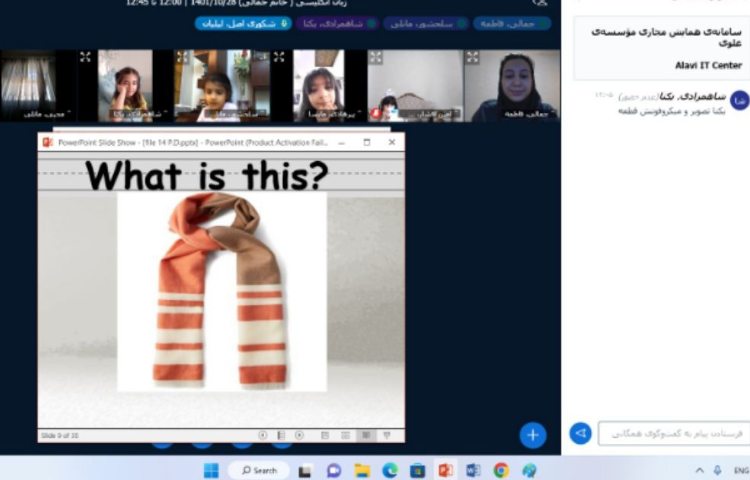This screenshot has width=750, height=480.
Task: Expand the teacher's video tile to fullscreen
Action: click(x=473, y=57)
